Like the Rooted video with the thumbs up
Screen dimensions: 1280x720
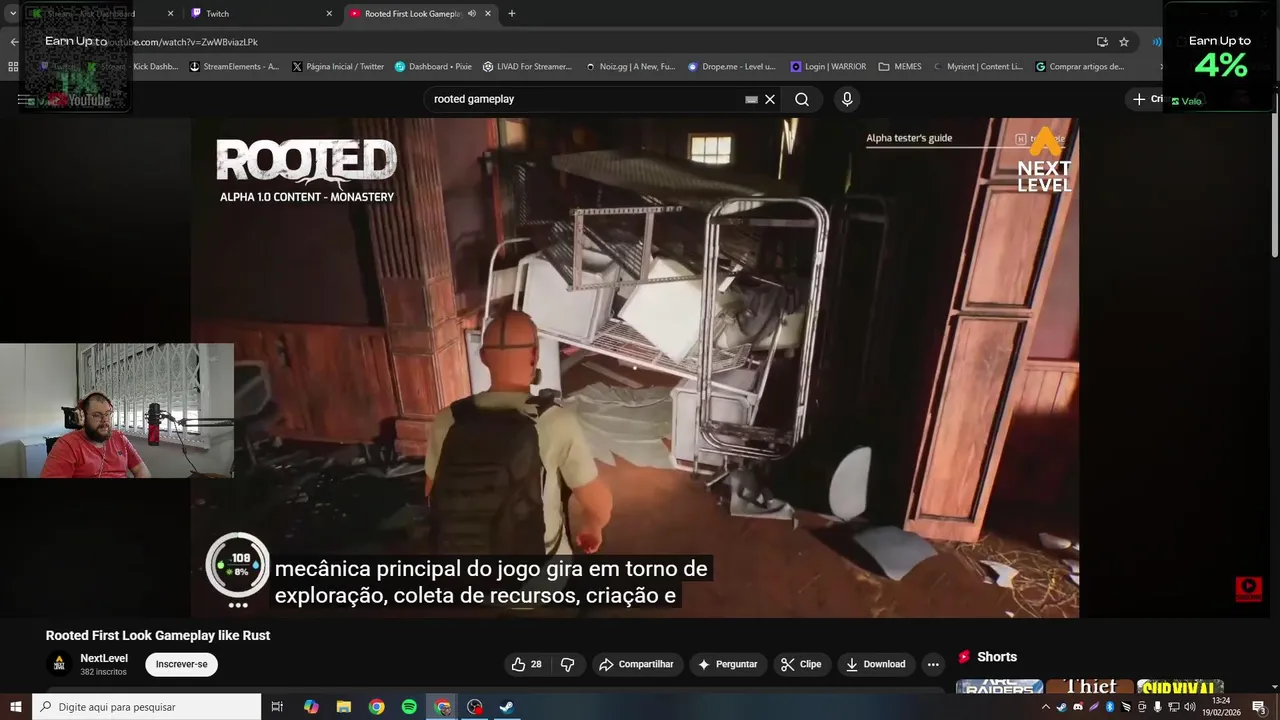(526, 664)
